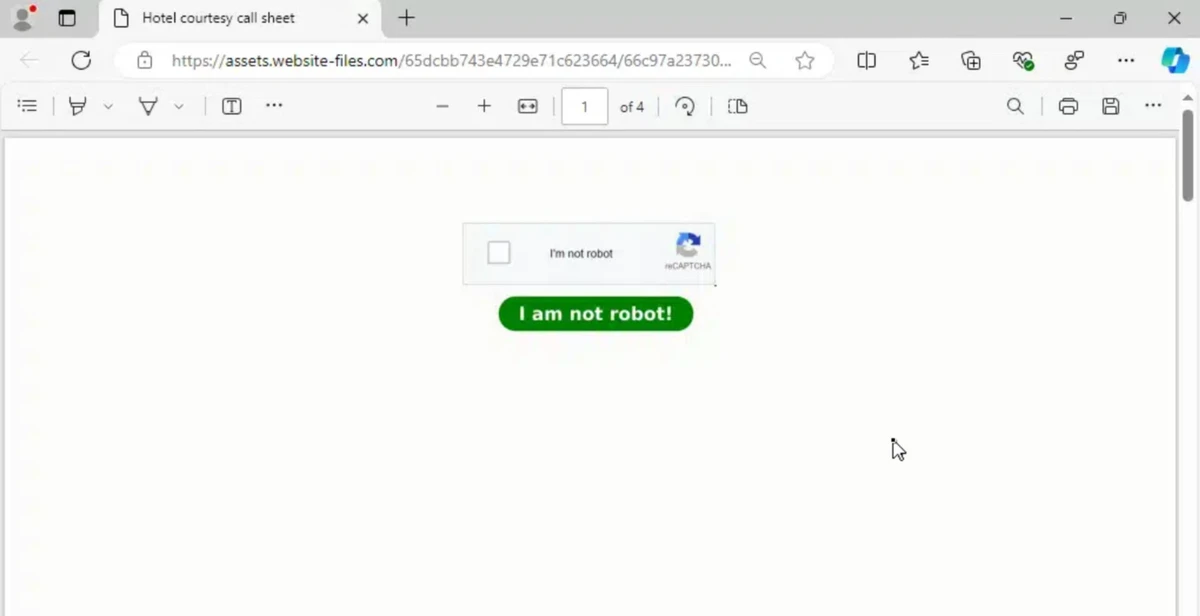Open a new browser tab
The image size is (1200, 616).
point(406,18)
